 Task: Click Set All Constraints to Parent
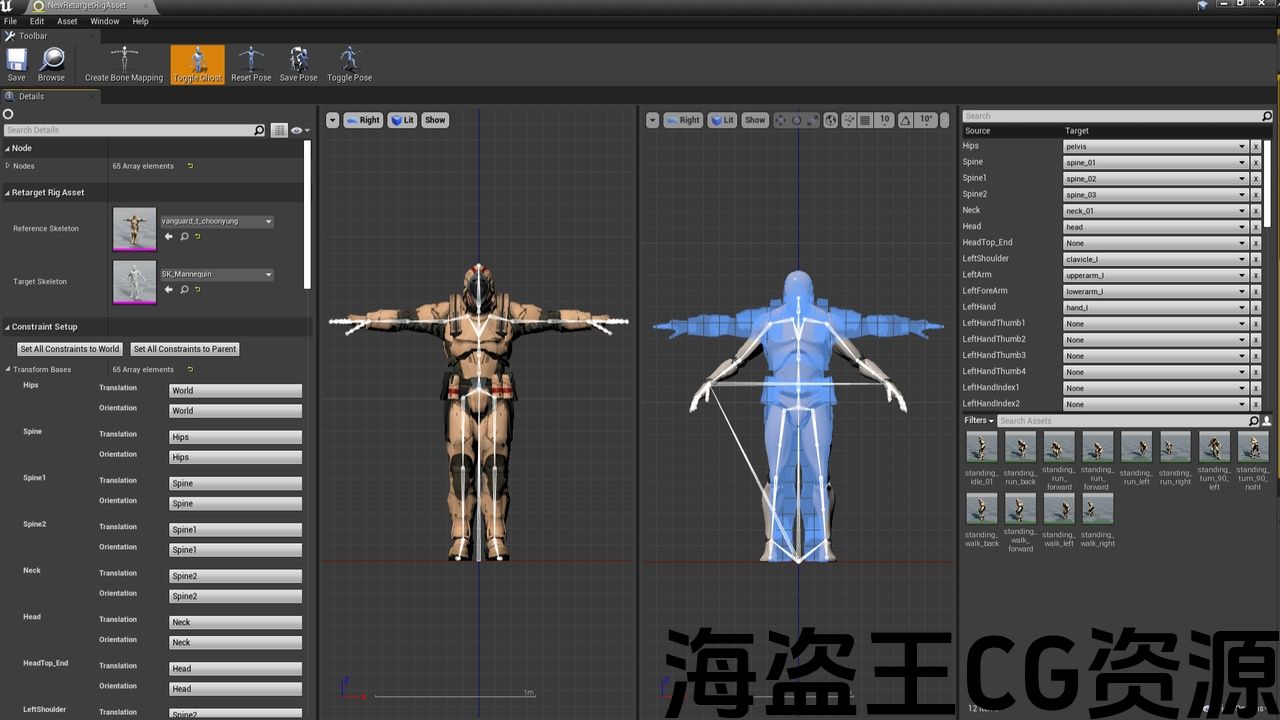coord(185,349)
